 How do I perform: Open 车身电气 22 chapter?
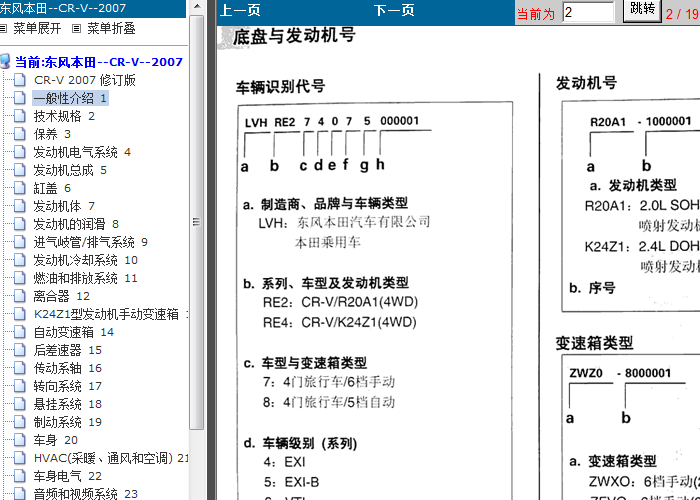tap(68, 476)
